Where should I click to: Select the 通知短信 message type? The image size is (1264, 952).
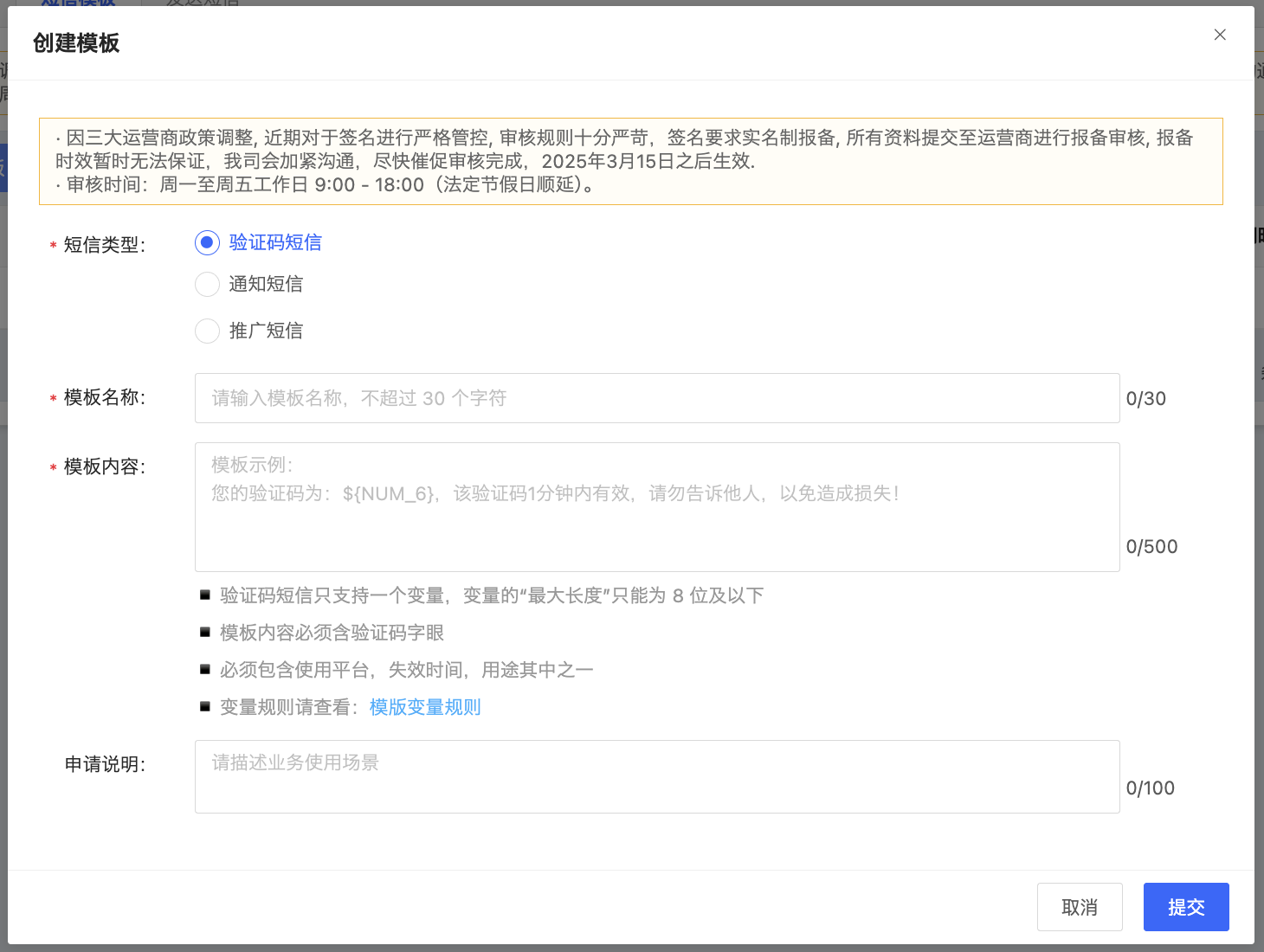pos(207,284)
